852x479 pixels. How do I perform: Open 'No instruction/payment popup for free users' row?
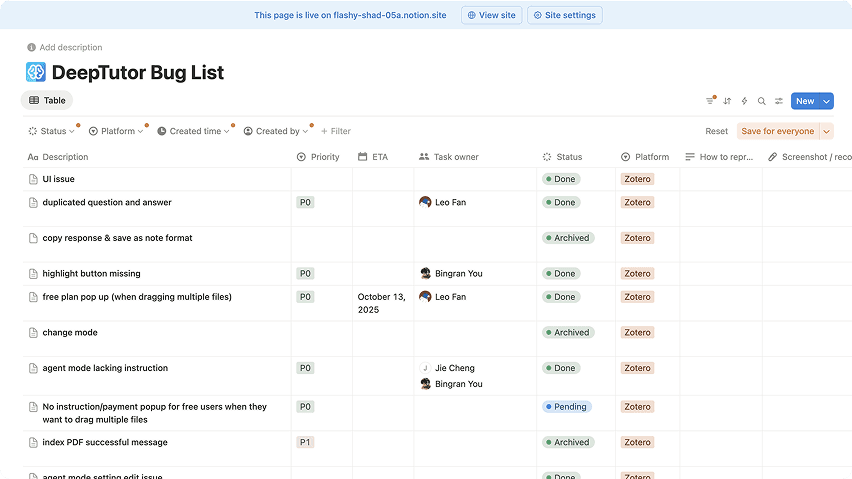tap(154, 413)
